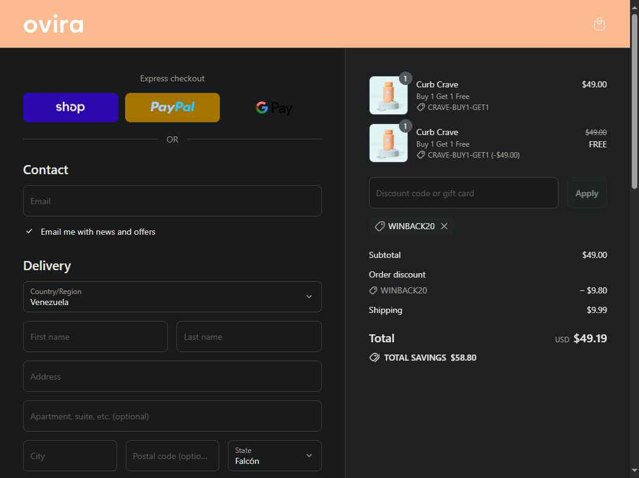
Task: Click the "Delivery" heading
Action: (47, 266)
